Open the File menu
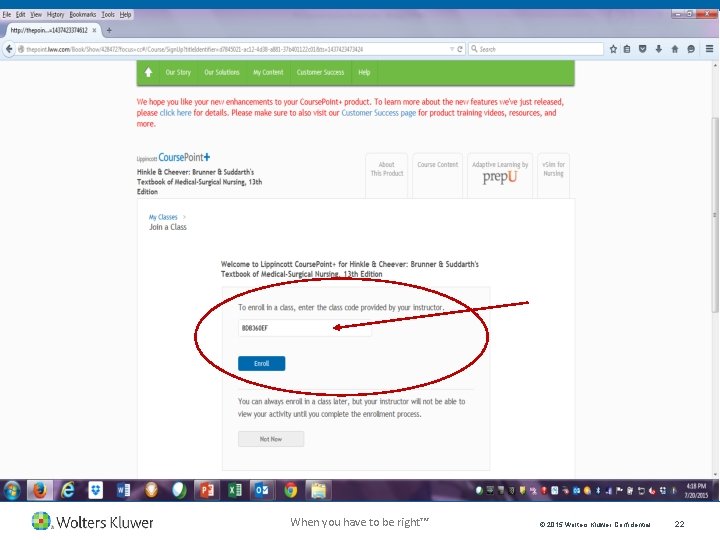Screen dimensions: 720x540 point(6,15)
